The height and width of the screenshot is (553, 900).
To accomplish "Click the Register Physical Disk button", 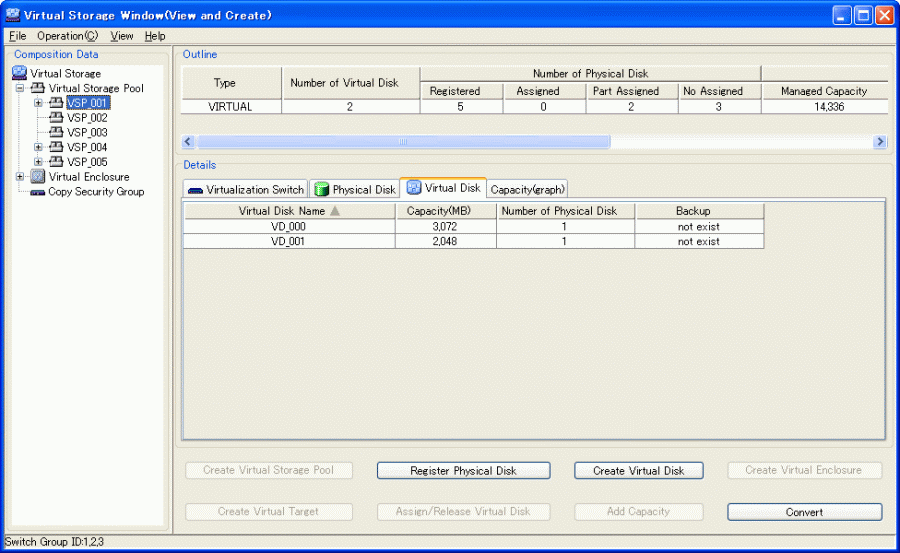I will pos(463,470).
